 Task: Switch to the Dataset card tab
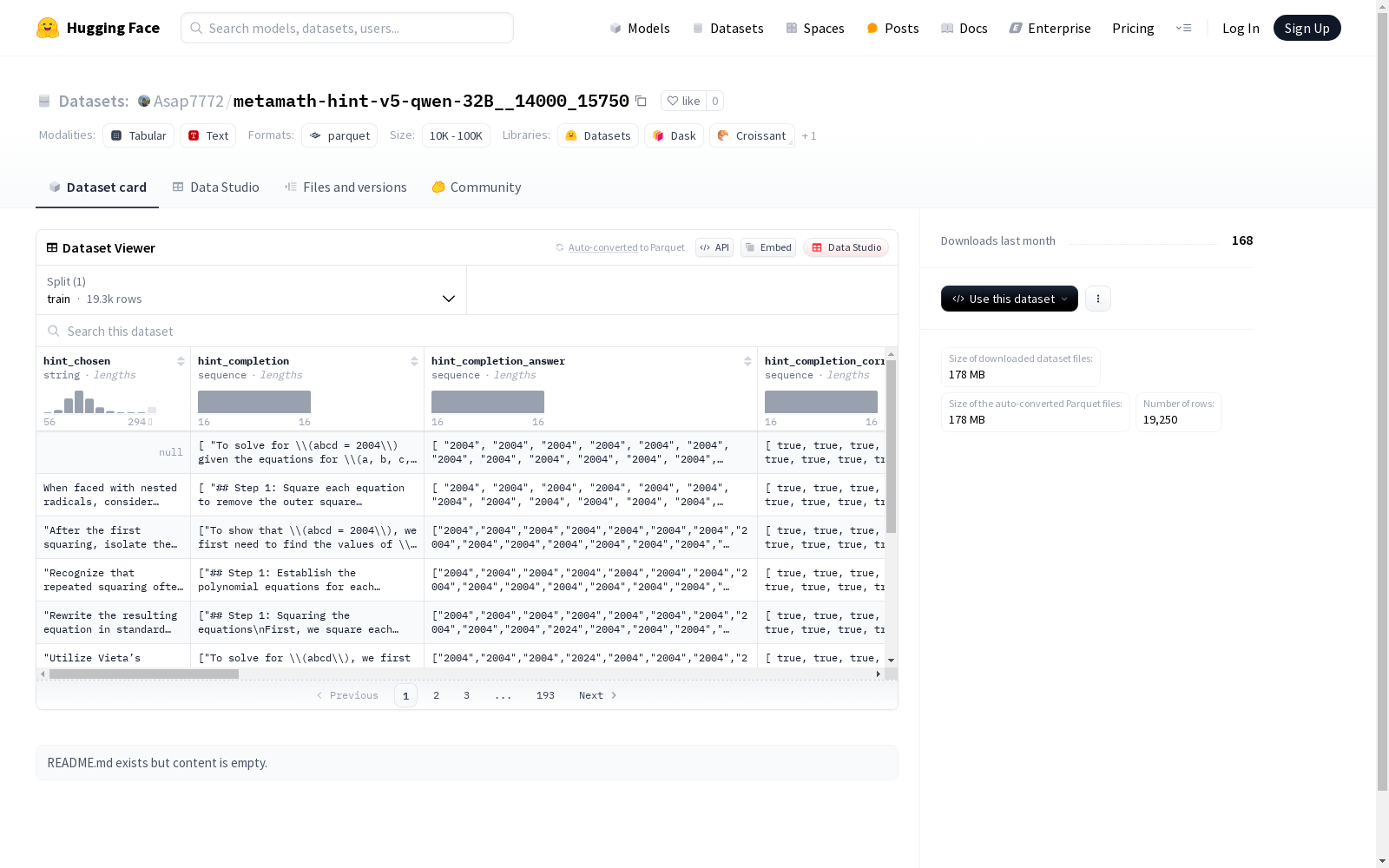coord(97,187)
